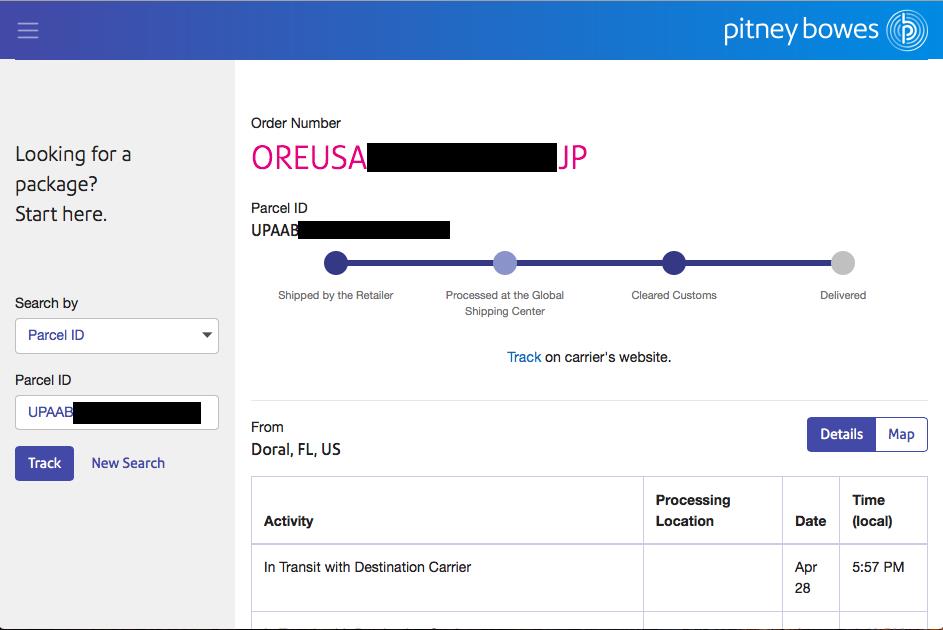Viewport: 943px width, 630px height.
Task: Switch to the Details view tab
Action: 841,434
